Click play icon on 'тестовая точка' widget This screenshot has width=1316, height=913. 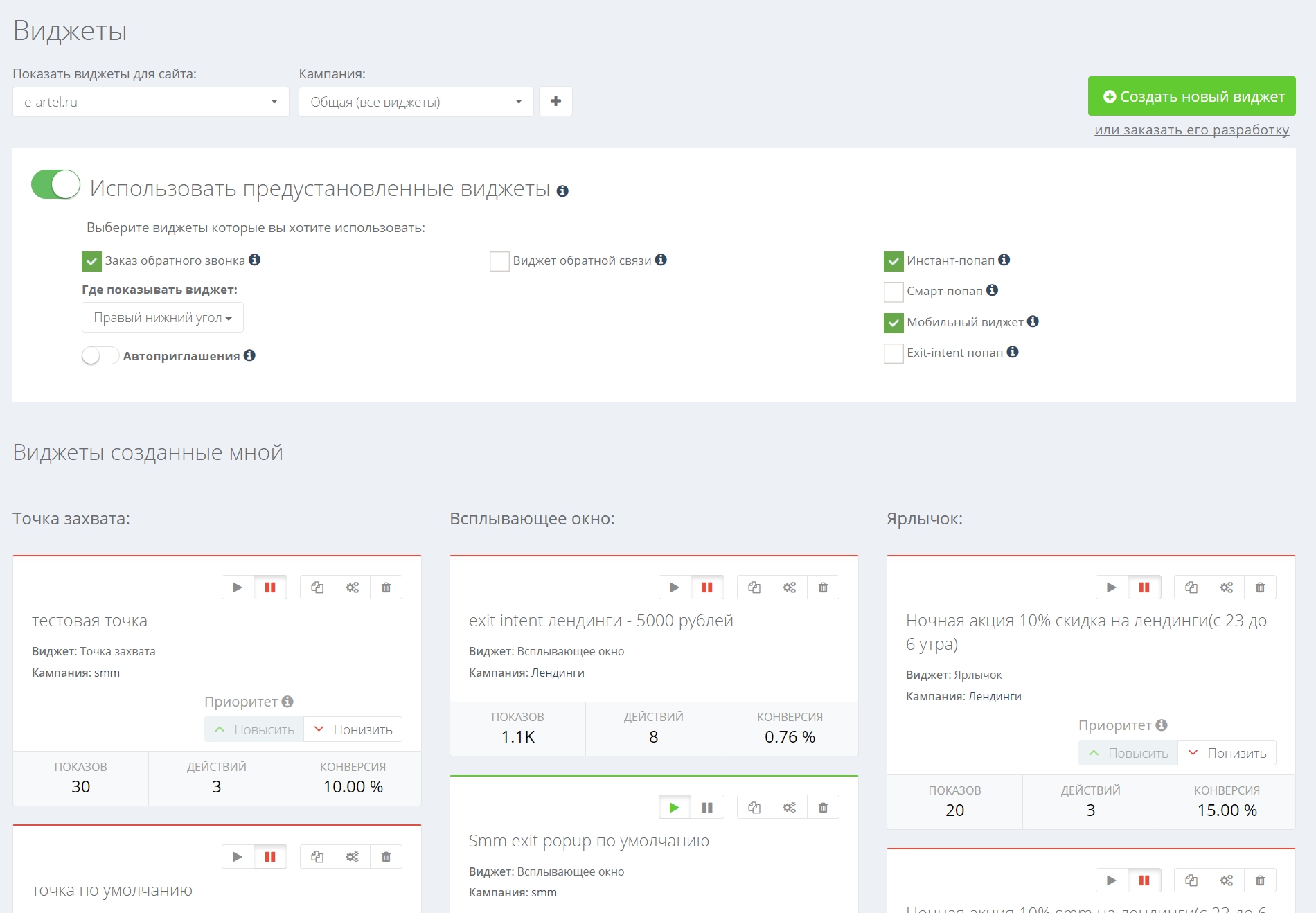click(x=238, y=587)
